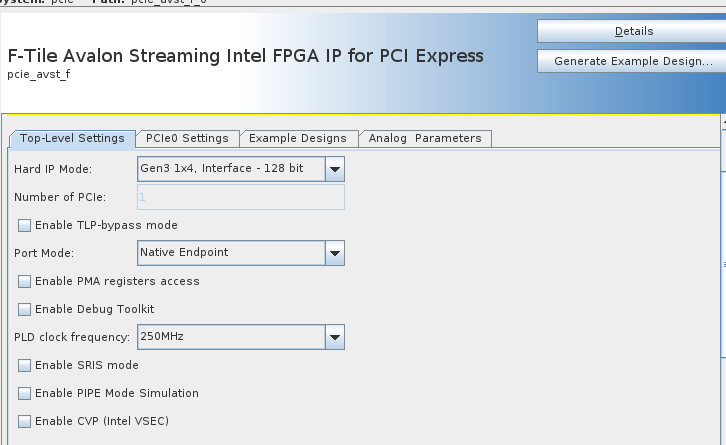Enable SRIS mode checkbox
The image size is (726, 445).
pyautogui.click(x=25, y=365)
